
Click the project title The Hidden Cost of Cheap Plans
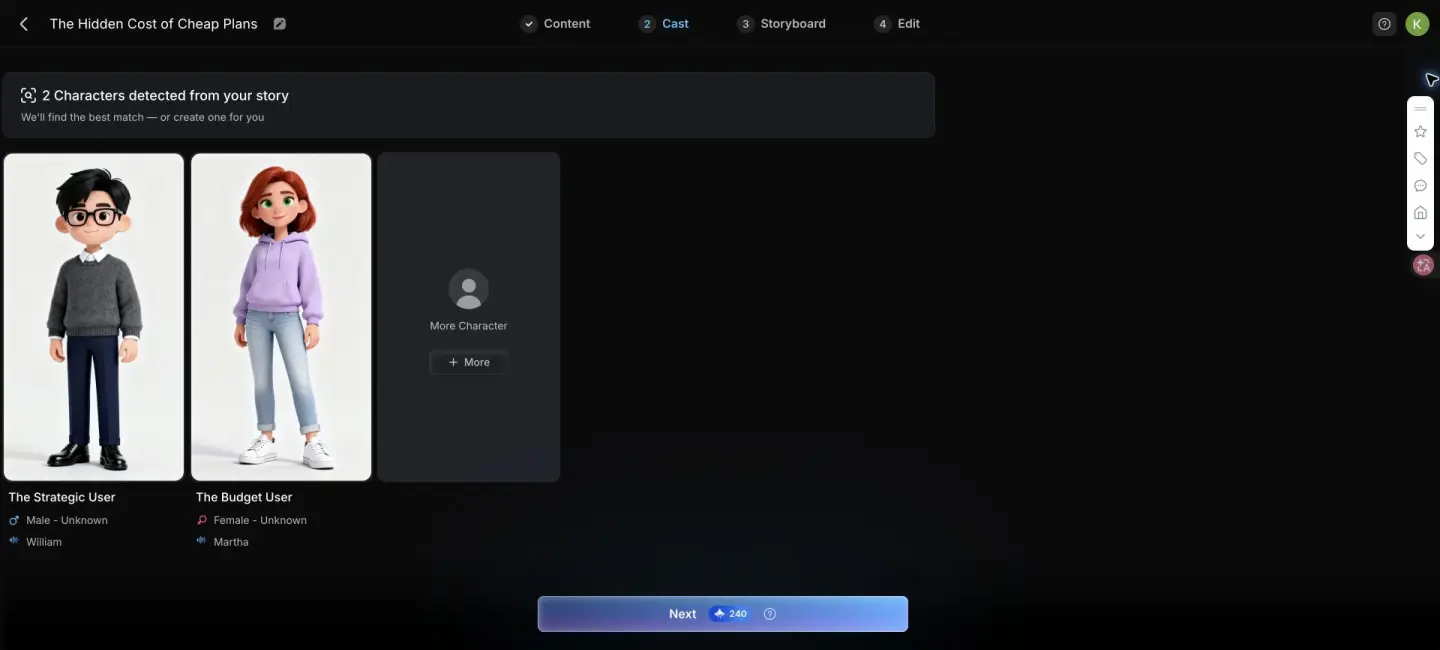click(154, 24)
